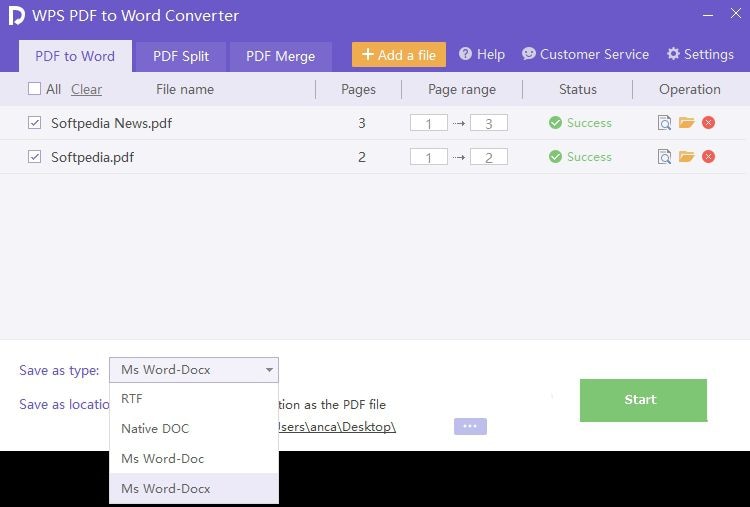Click the Clear link
The image size is (750, 507).
[86, 89]
